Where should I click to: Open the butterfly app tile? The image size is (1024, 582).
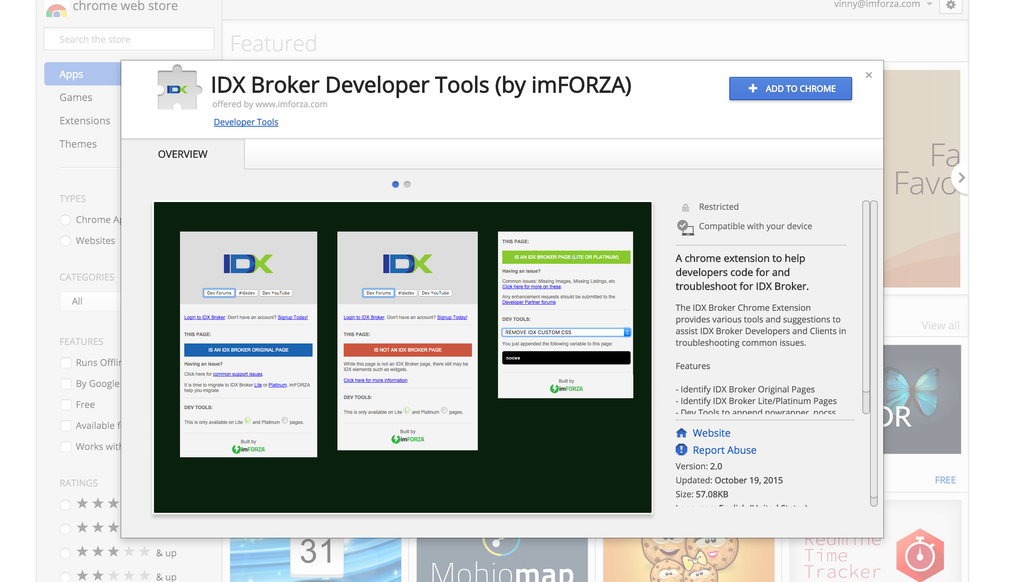point(922,399)
